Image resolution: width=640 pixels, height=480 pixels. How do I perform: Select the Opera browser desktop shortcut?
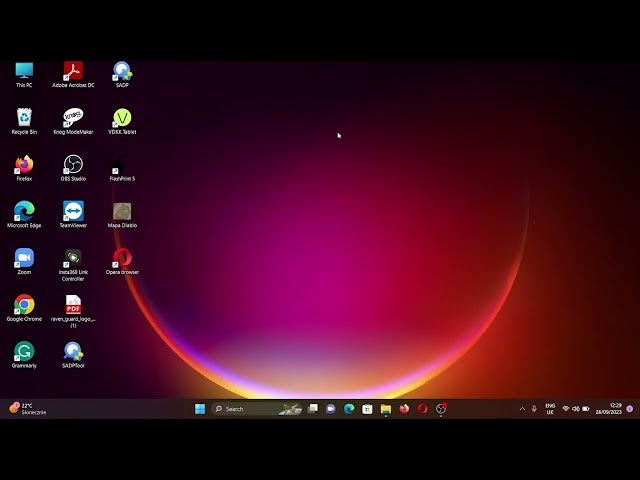pyautogui.click(x=122, y=262)
